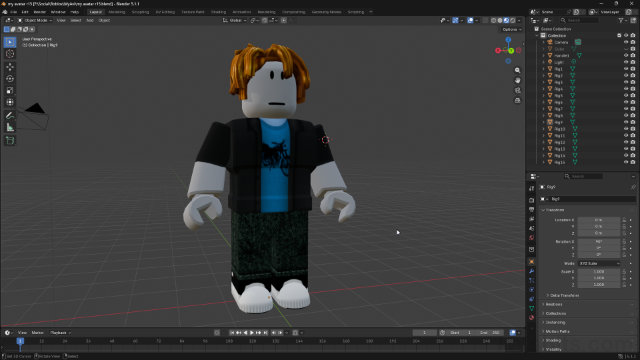Viewport: 640px width, 360px height.
Task: Open the Playback dropdown in the timeline
Action: point(60,333)
